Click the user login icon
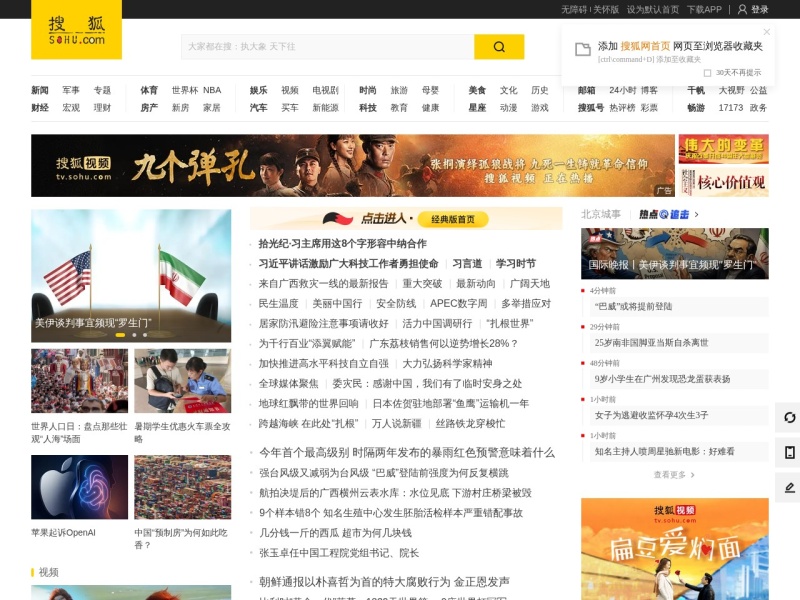 pyautogui.click(x=742, y=9)
